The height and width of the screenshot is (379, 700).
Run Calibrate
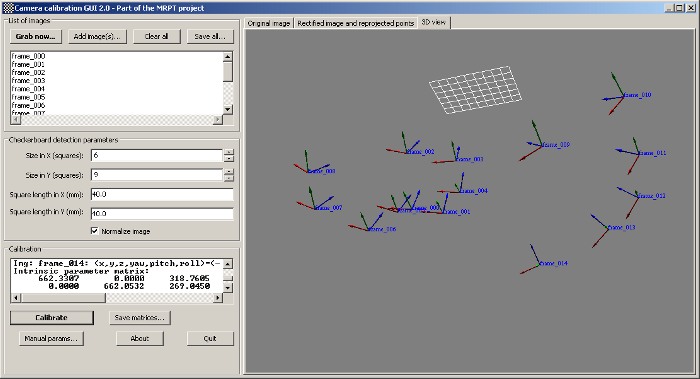pyautogui.click(x=51, y=317)
